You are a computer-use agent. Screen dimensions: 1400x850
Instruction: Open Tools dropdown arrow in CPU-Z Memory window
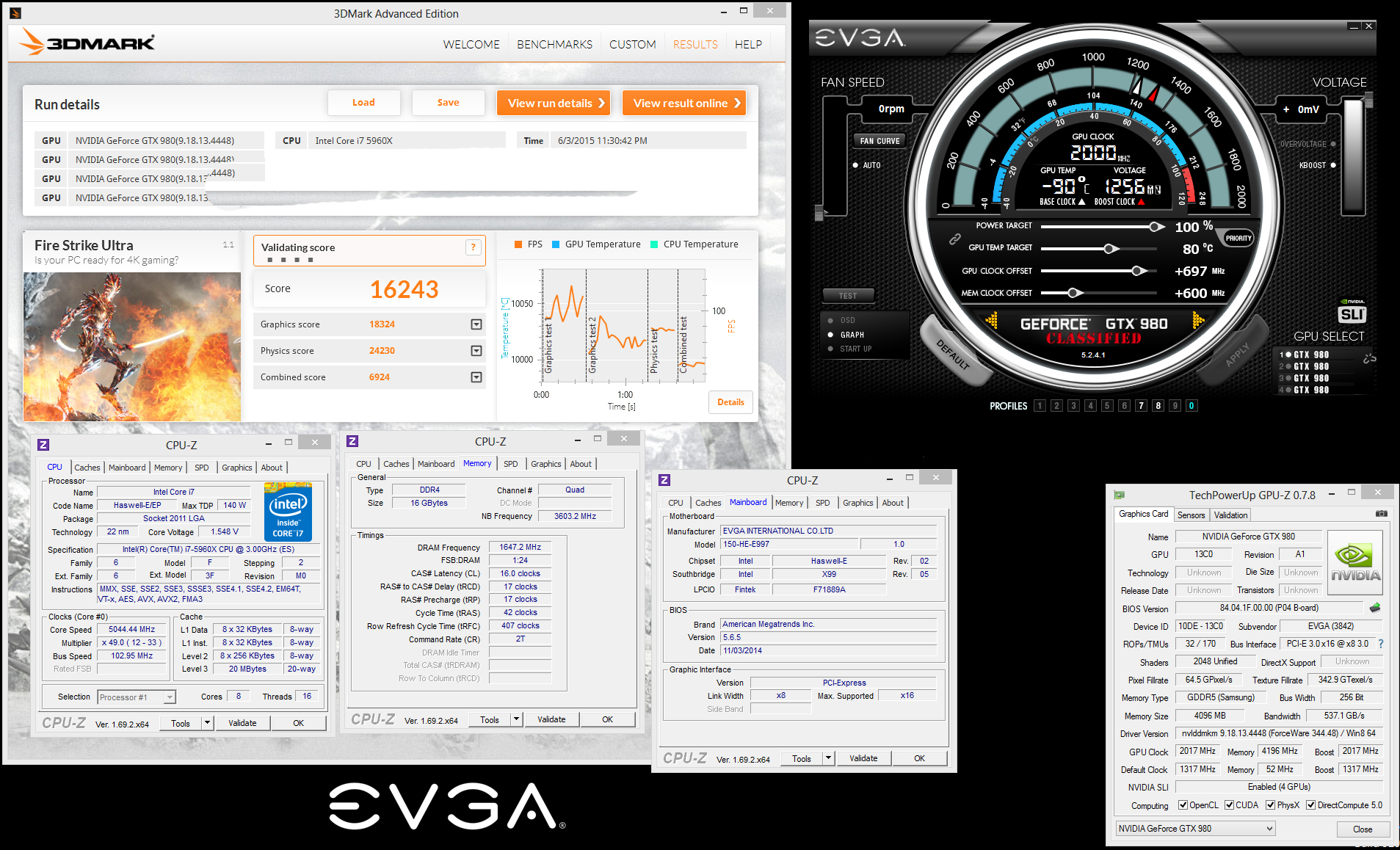point(516,719)
